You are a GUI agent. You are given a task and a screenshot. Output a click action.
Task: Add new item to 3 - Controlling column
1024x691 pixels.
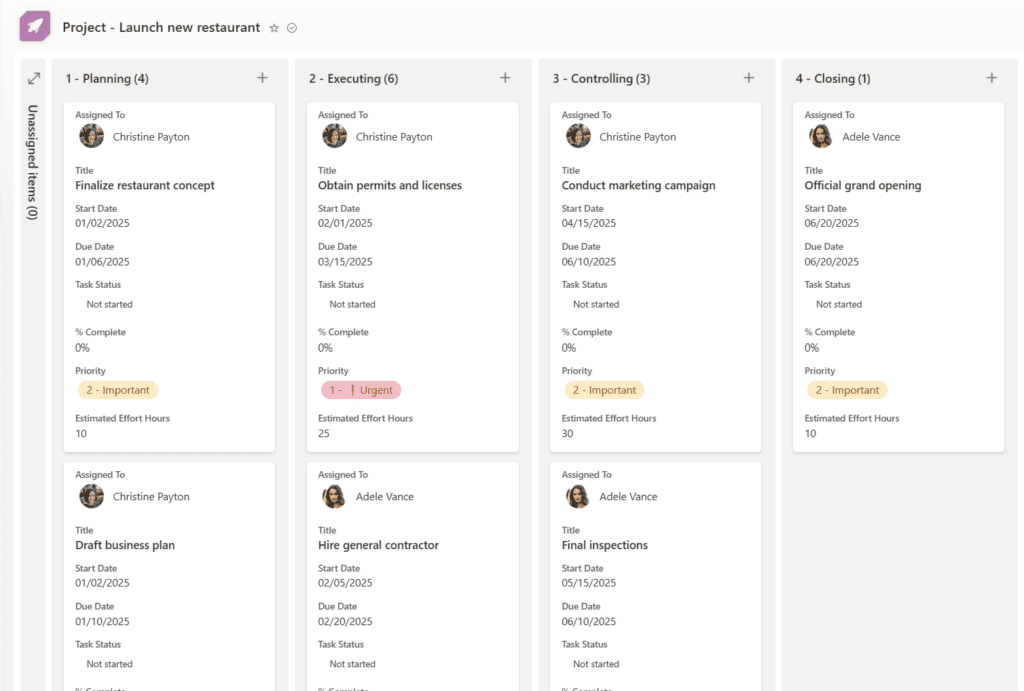[749, 78]
